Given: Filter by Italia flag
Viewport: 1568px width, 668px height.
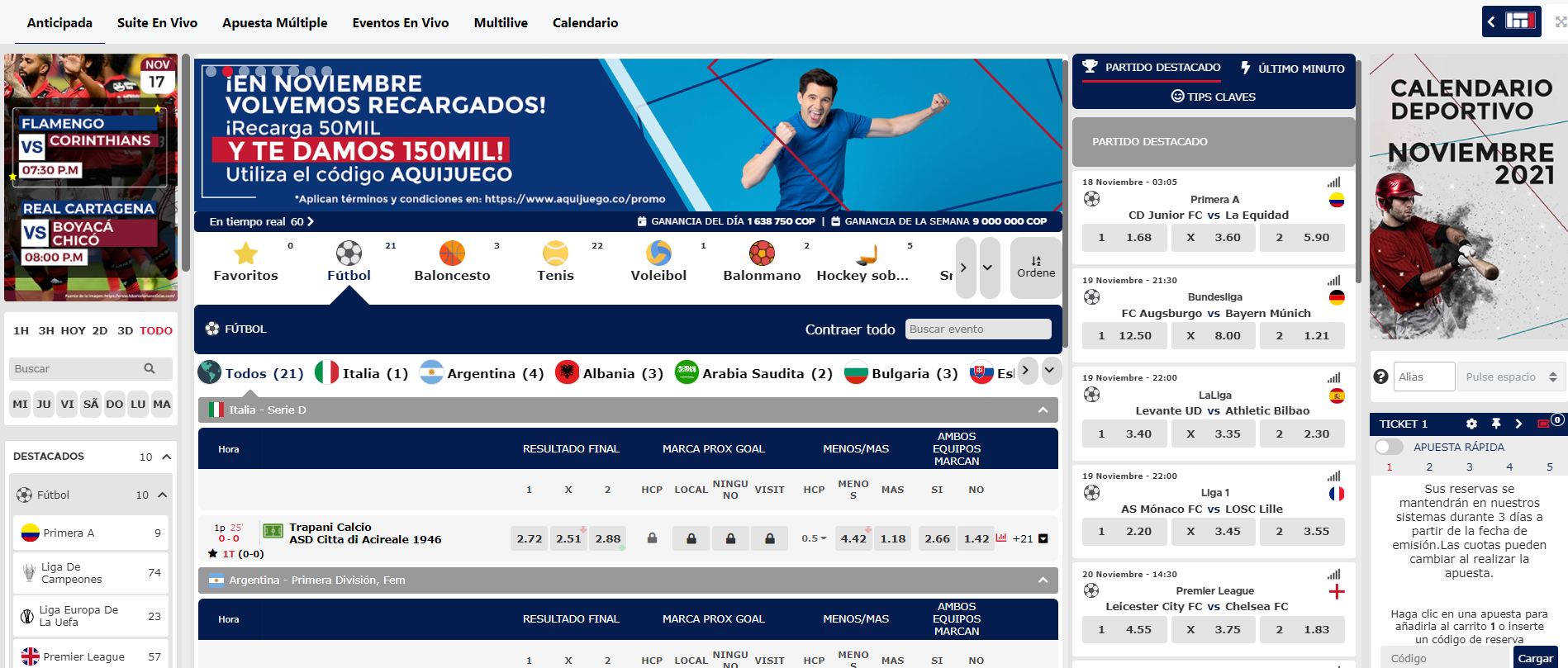Looking at the screenshot, I should point(327,372).
